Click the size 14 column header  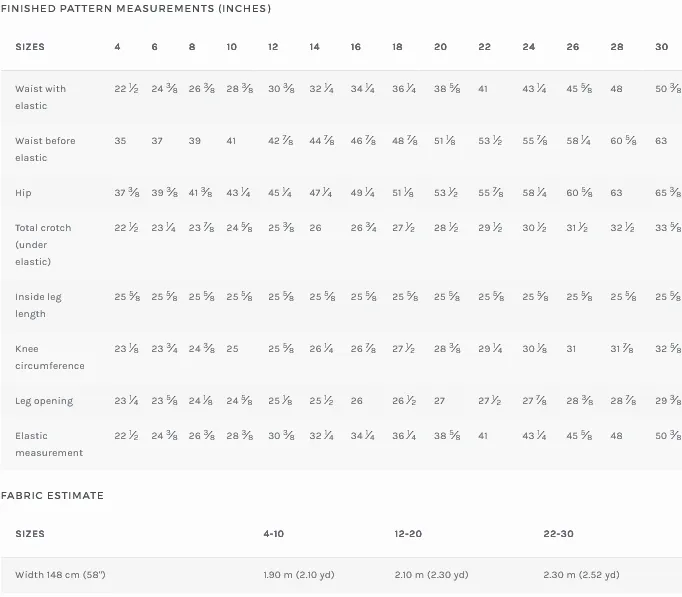(x=315, y=47)
